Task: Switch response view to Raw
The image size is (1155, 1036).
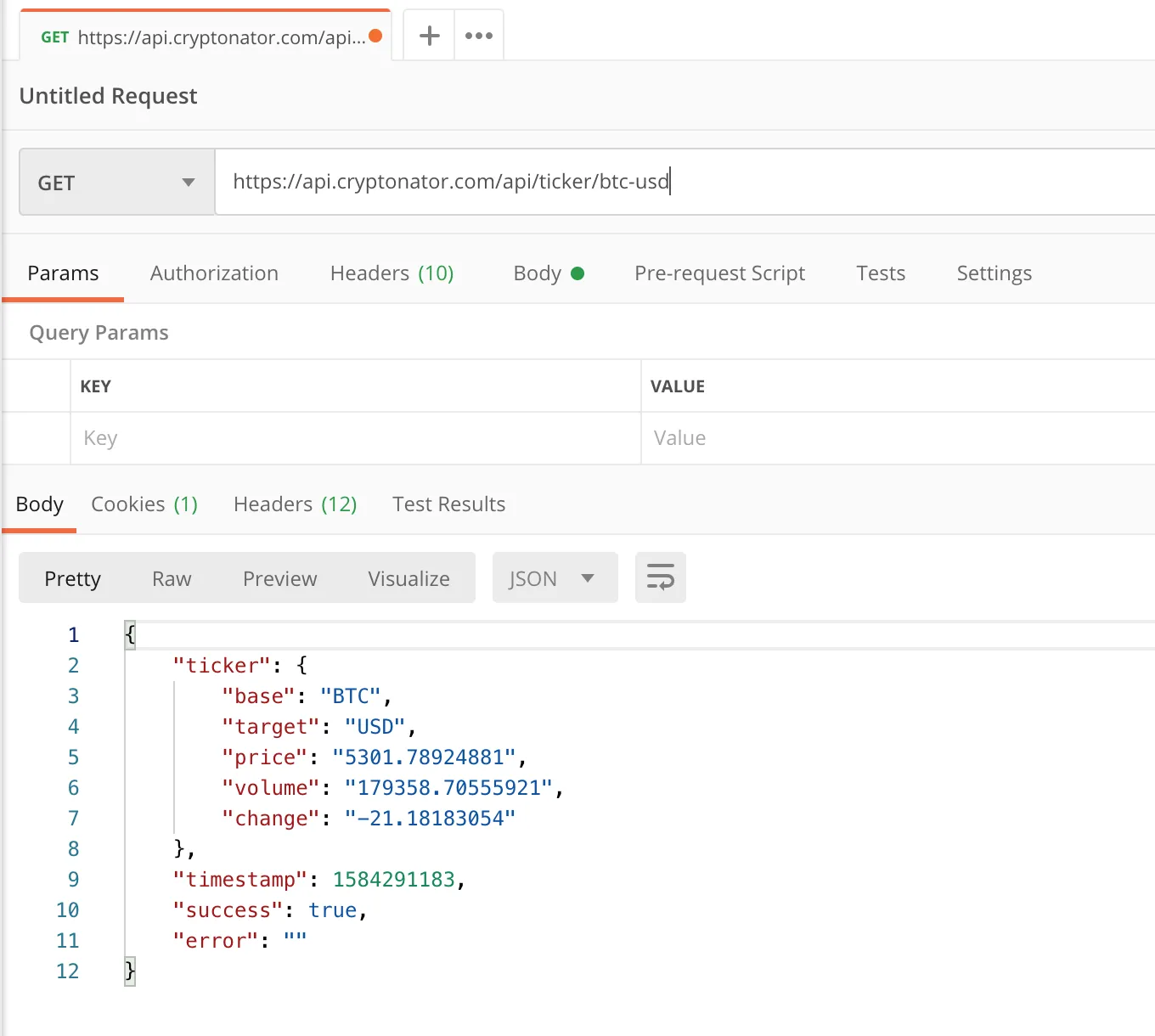Action: pos(172,578)
